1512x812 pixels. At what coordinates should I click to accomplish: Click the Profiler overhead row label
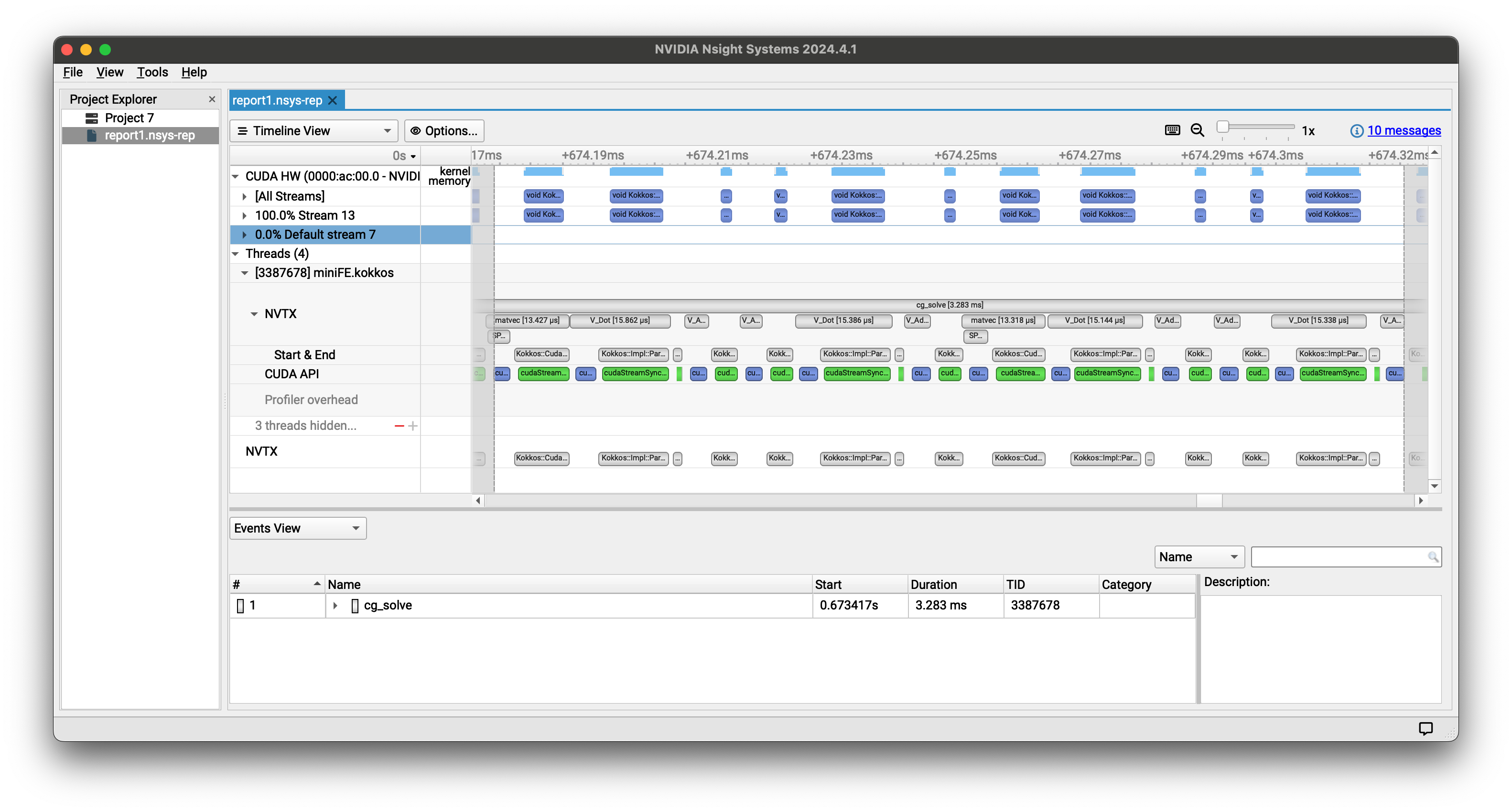click(311, 400)
